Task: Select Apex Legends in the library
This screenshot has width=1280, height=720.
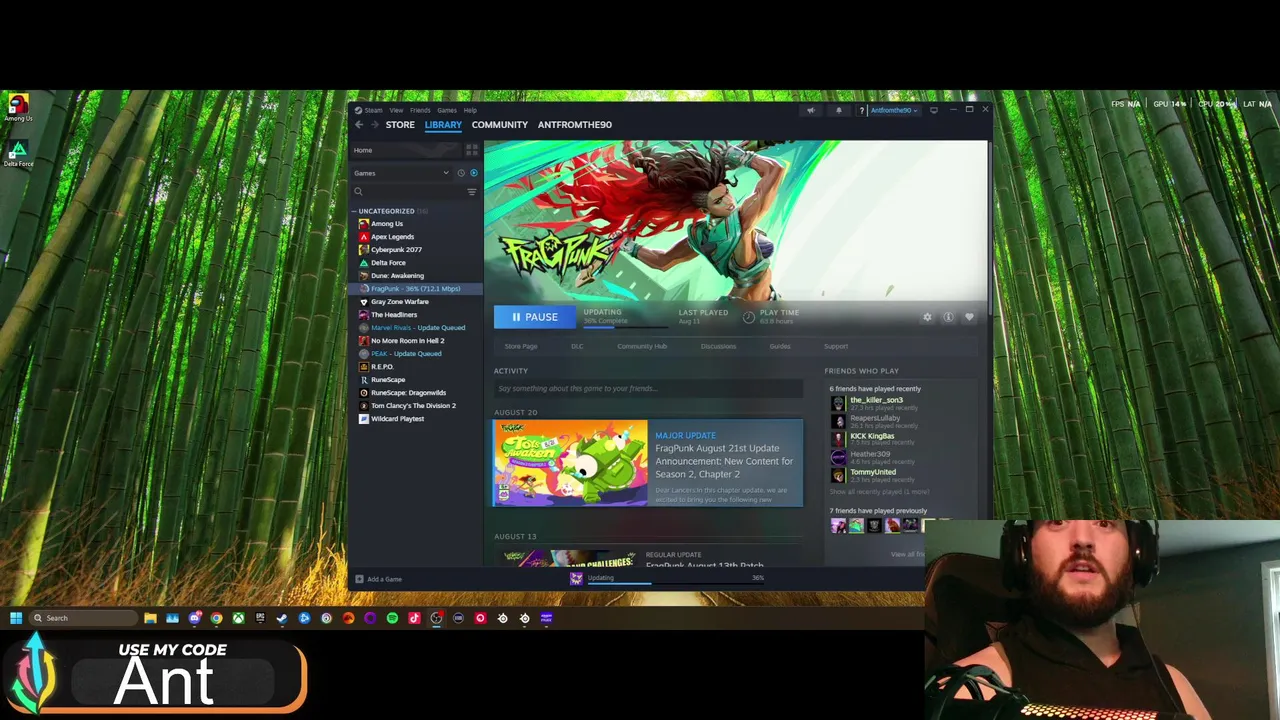Action: pos(392,237)
